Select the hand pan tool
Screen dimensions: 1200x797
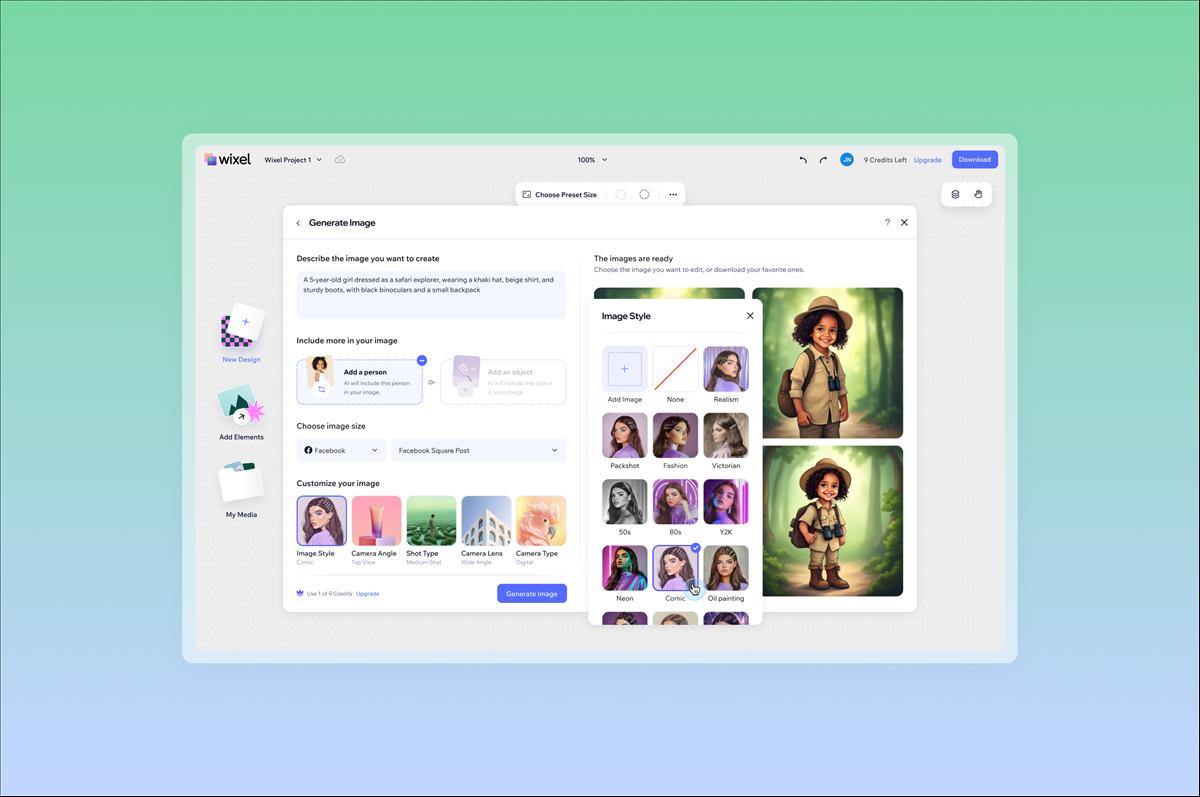pyautogui.click(x=978, y=194)
